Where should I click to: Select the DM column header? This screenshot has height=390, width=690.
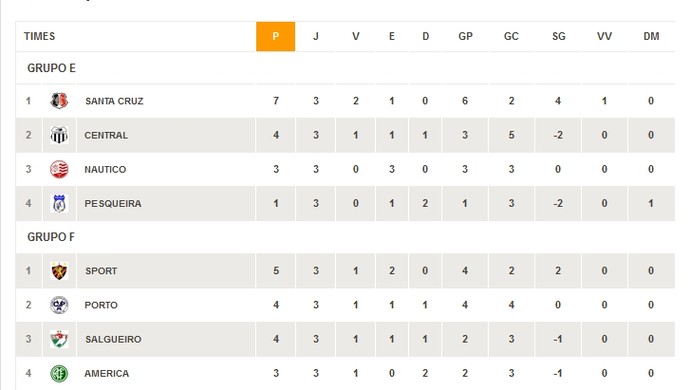point(651,37)
